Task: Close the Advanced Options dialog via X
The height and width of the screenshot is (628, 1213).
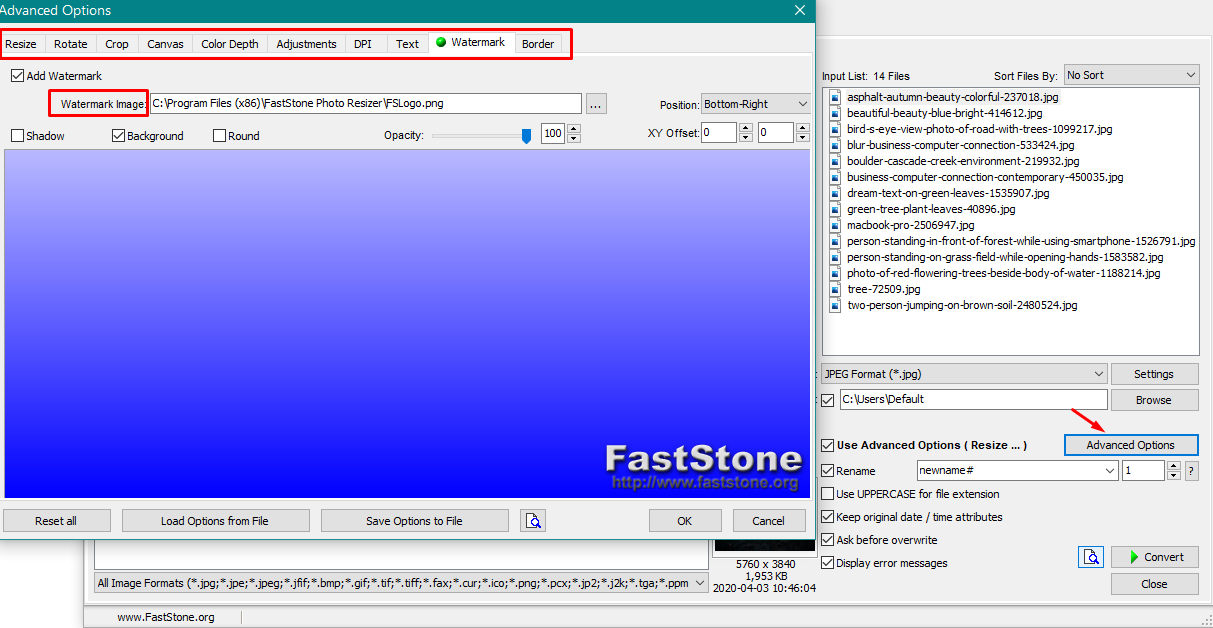Action: [x=799, y=10]
